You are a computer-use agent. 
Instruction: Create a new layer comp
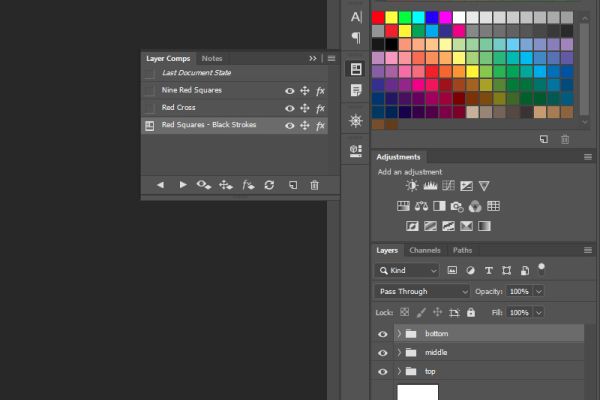point(293,185)
